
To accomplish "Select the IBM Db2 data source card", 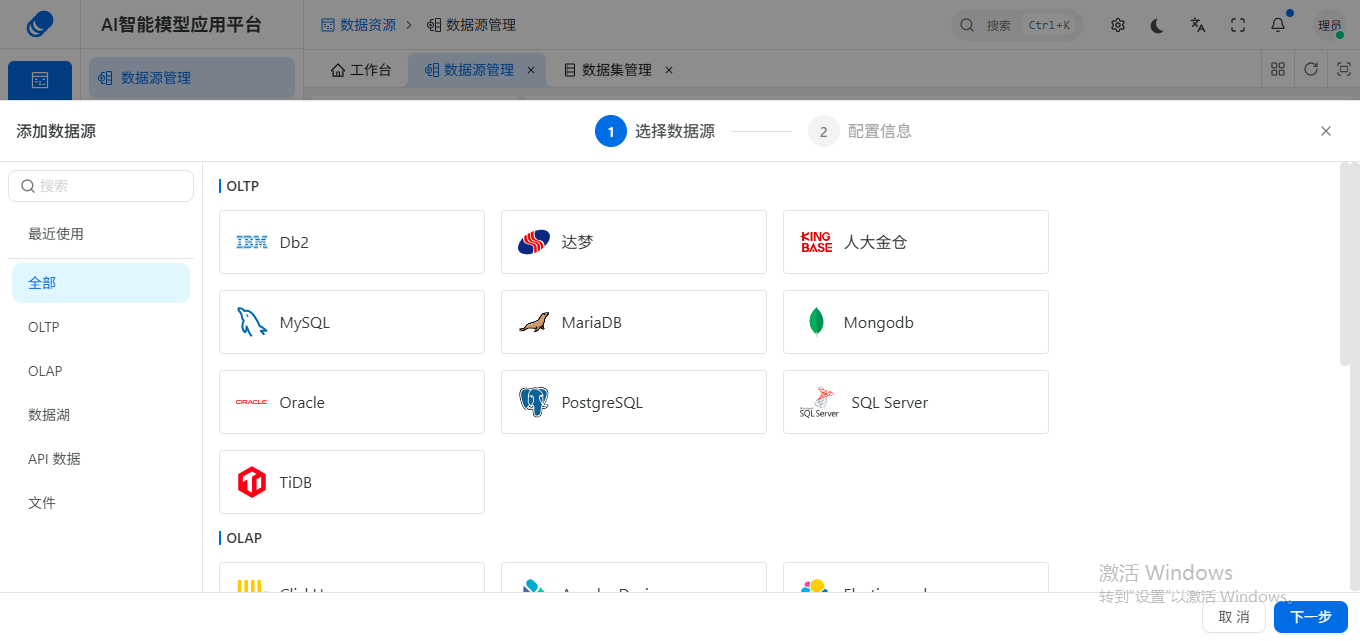I will tap(352, 242).
